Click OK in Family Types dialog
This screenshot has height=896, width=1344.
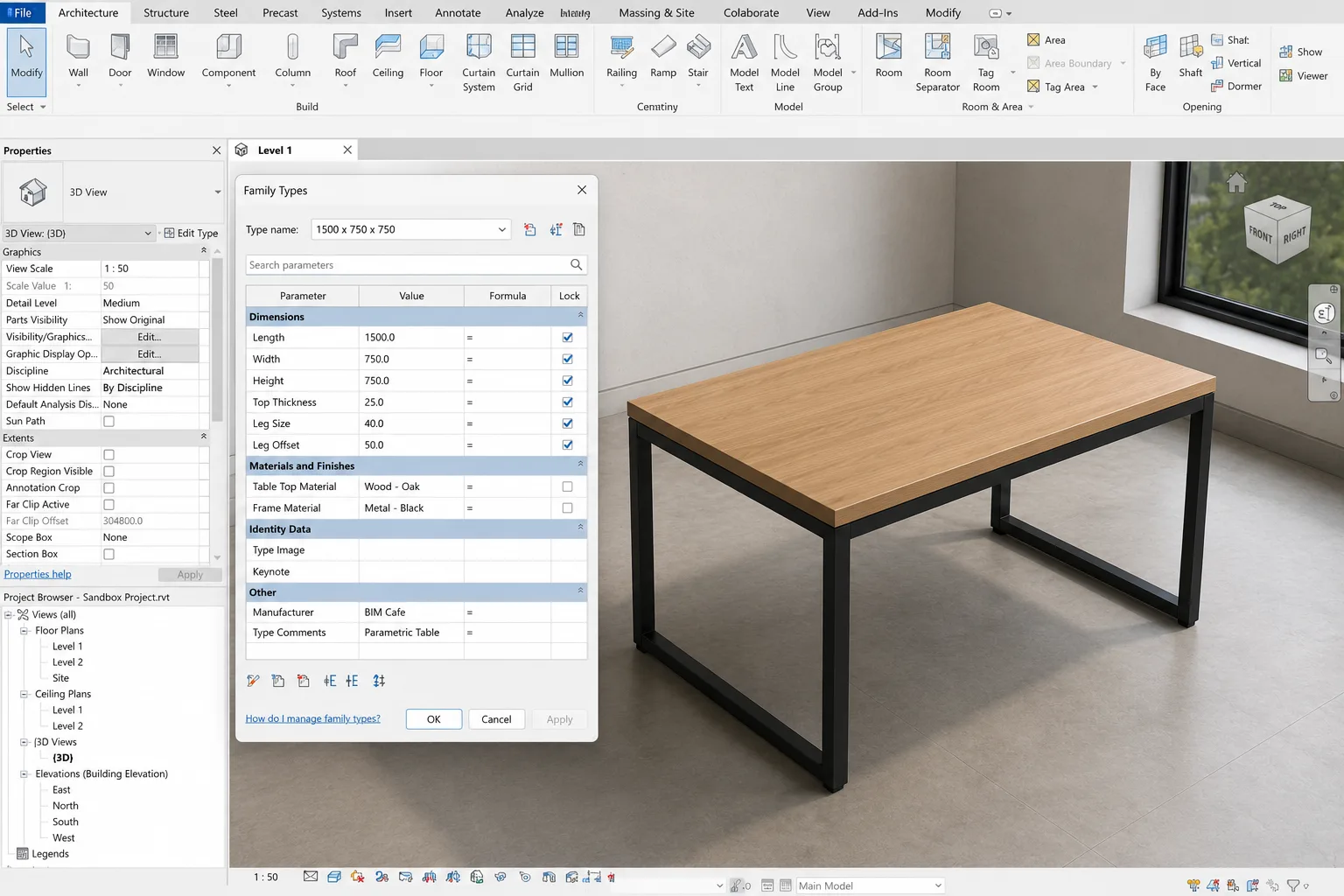[433, 719]
